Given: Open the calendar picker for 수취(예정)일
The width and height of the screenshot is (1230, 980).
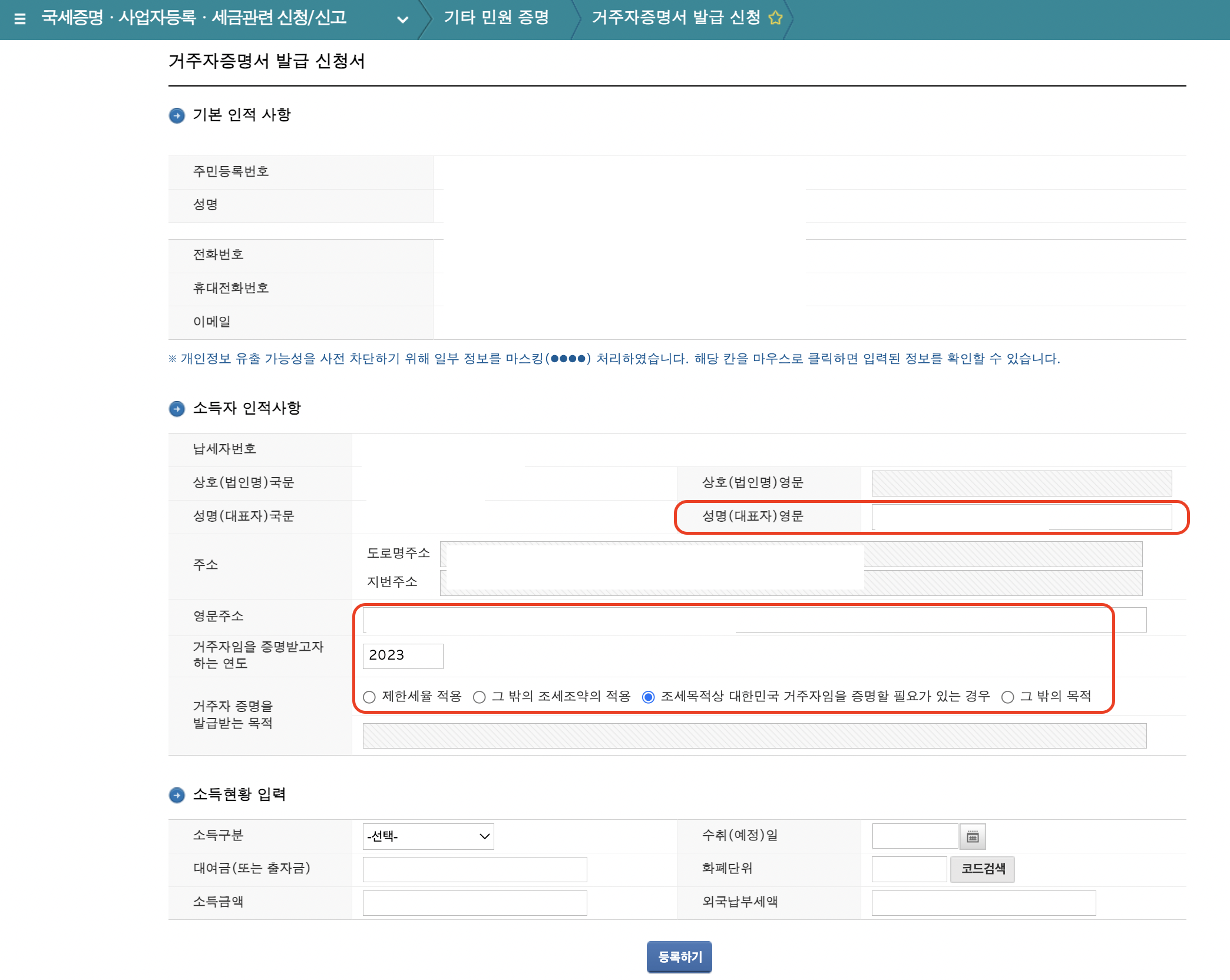Looking at the screenshot, I should (973, 836).
